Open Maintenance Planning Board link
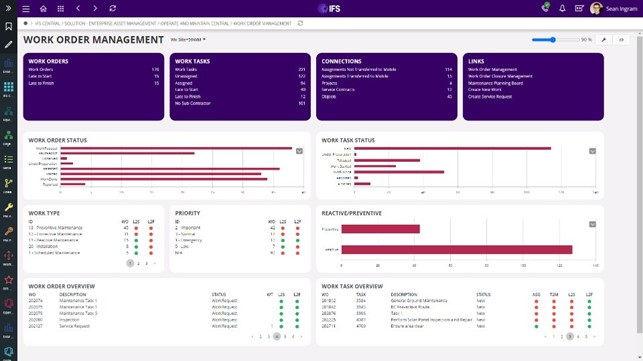Image resolution: width=643 pixels, height=361 pixels. (x=495, y=83)
